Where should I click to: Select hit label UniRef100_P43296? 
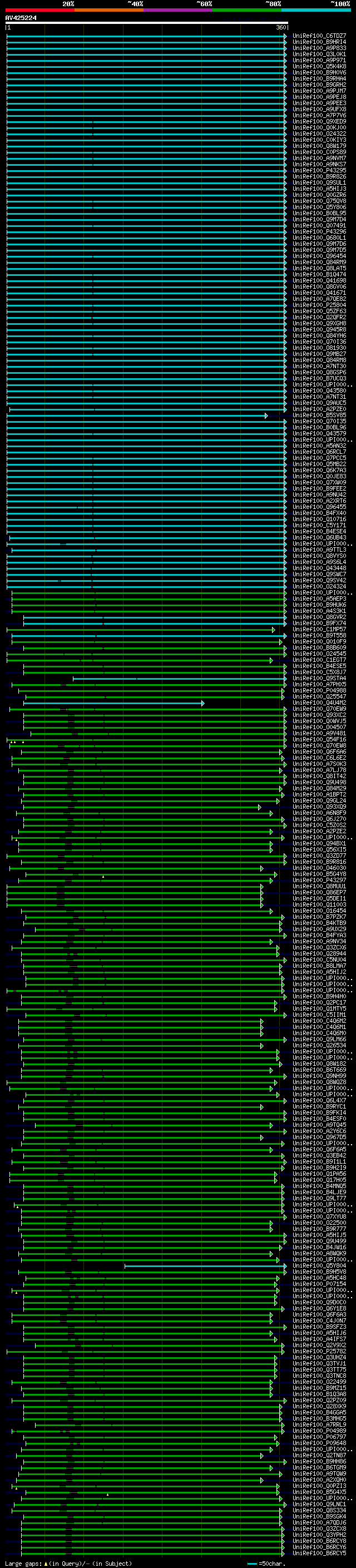click(x=319, y=232)
